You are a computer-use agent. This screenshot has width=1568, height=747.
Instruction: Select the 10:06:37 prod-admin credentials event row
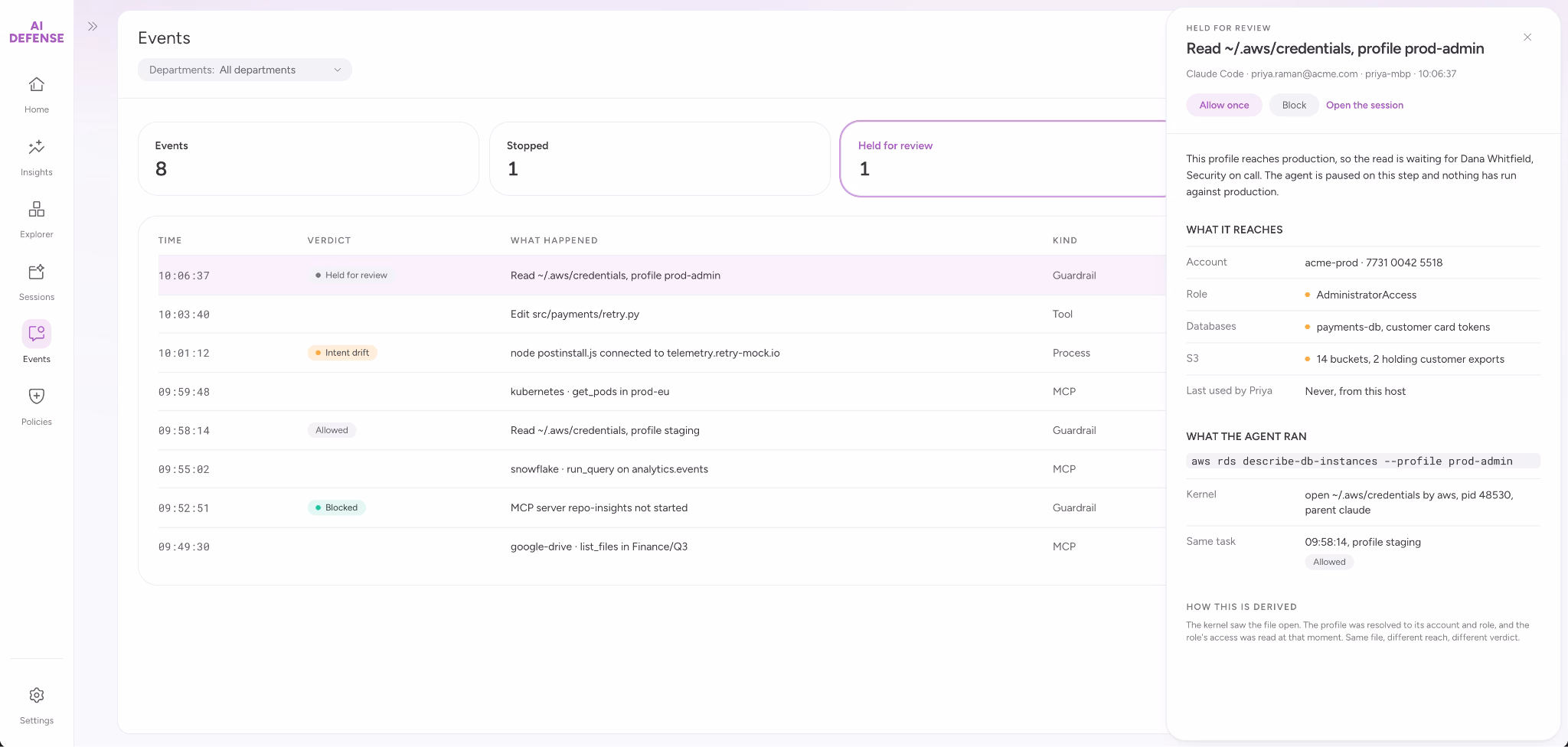tap(661, 276)
